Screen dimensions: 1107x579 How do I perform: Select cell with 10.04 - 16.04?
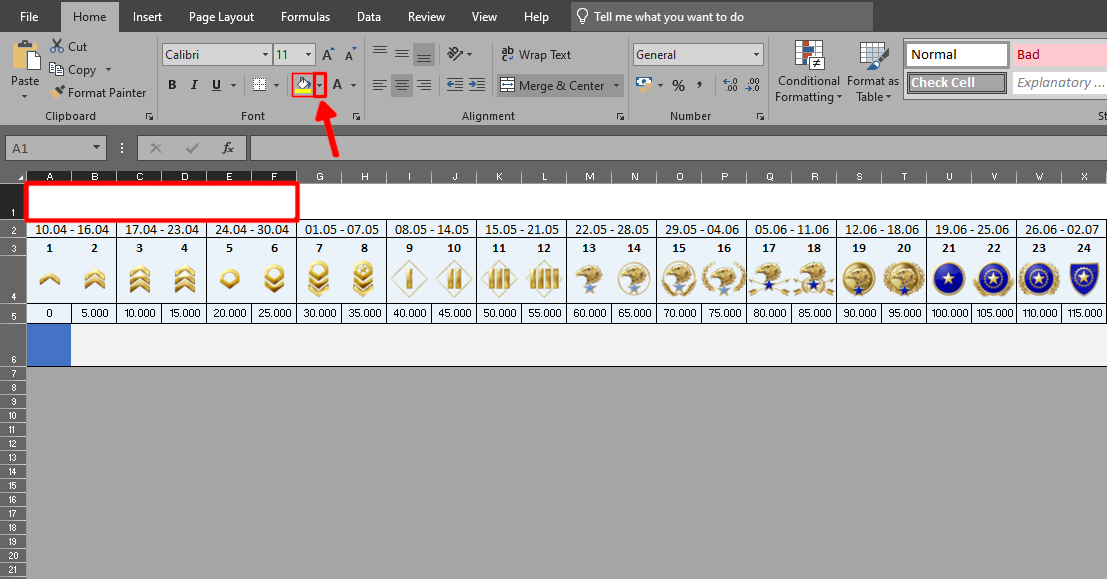72,229
